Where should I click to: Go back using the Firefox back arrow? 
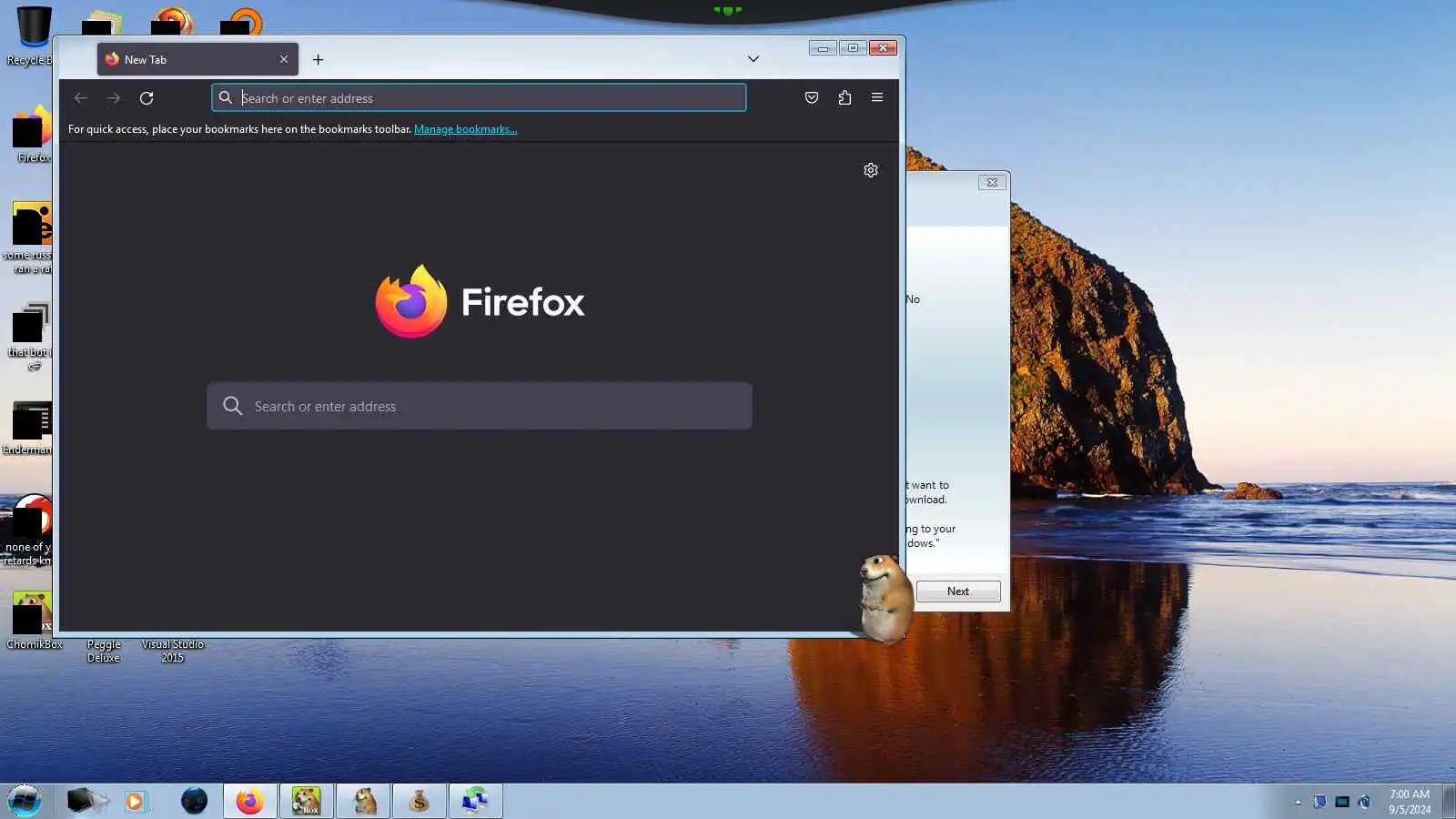click(x=81, y=98)
